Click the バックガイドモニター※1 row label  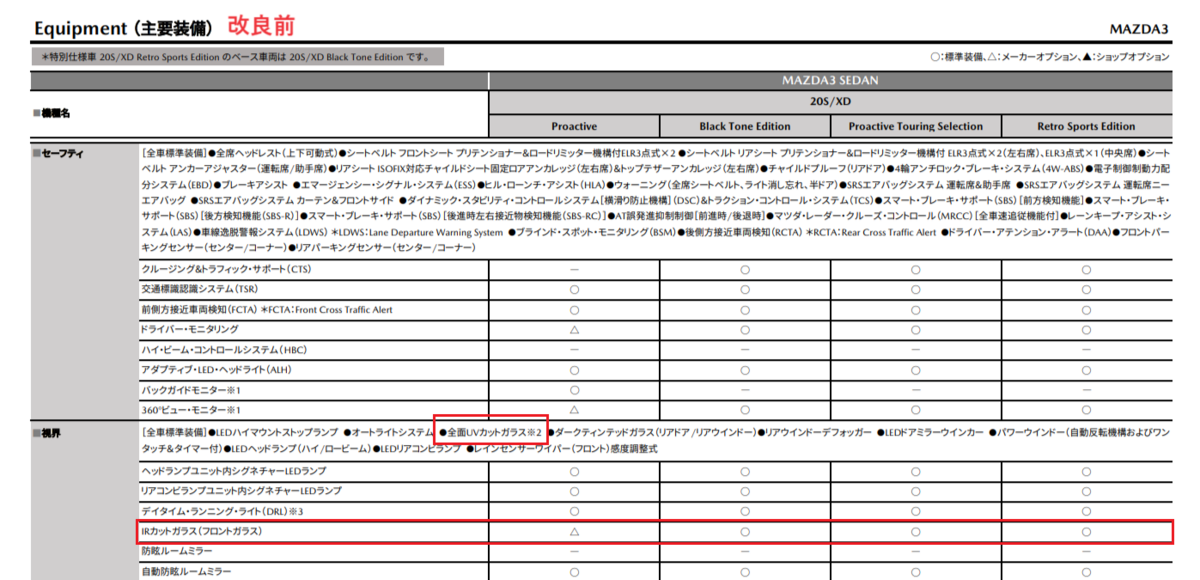point(191,390)
